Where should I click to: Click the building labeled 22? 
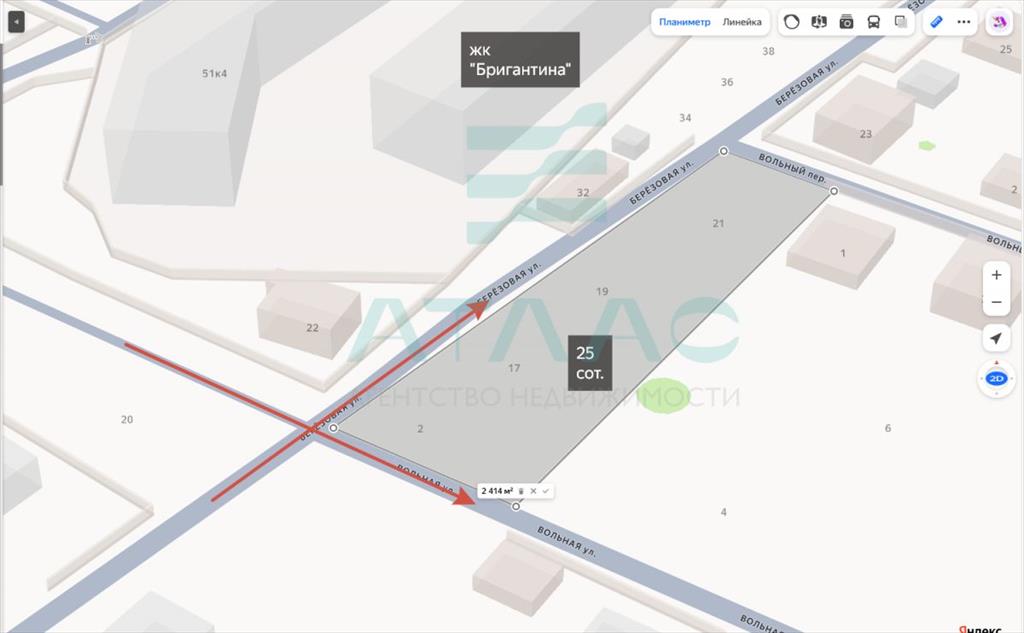tap(309, 320)
